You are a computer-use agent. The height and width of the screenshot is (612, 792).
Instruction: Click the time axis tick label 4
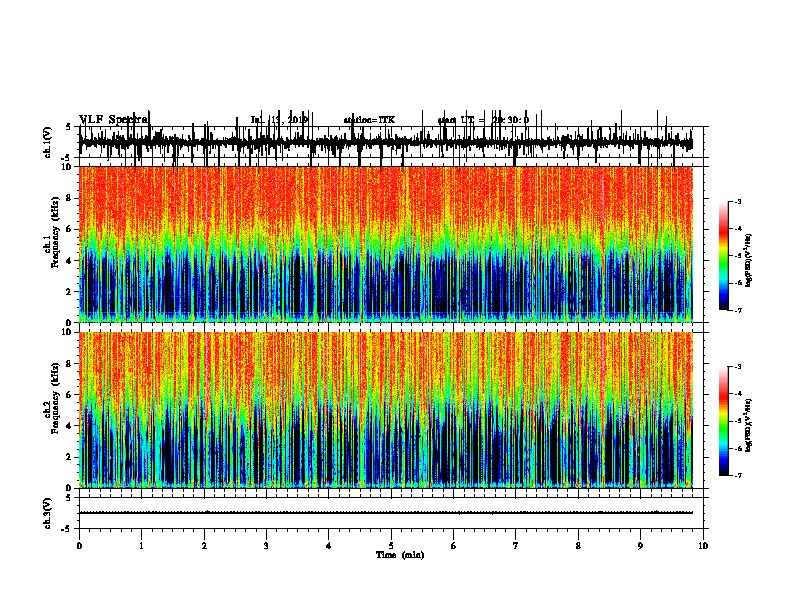pos(329,546)
